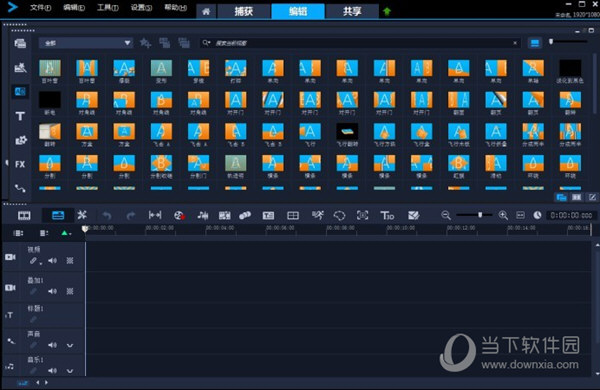This screenshot has width=600, height=390.
Task: Click the timeline zoom level slider
Action: tap(474, 215)
